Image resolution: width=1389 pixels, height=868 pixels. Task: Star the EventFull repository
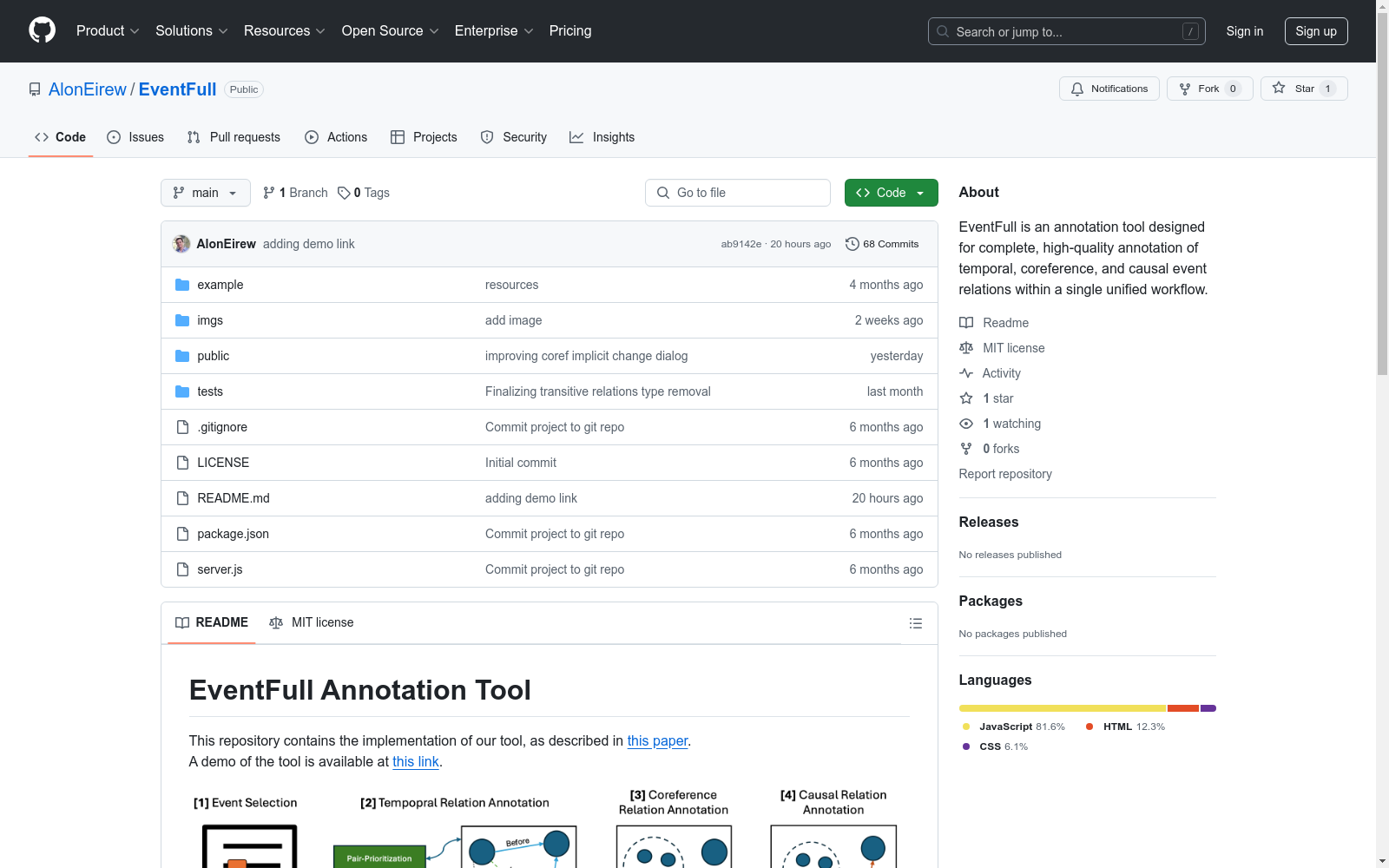[x=1304, y=89]
